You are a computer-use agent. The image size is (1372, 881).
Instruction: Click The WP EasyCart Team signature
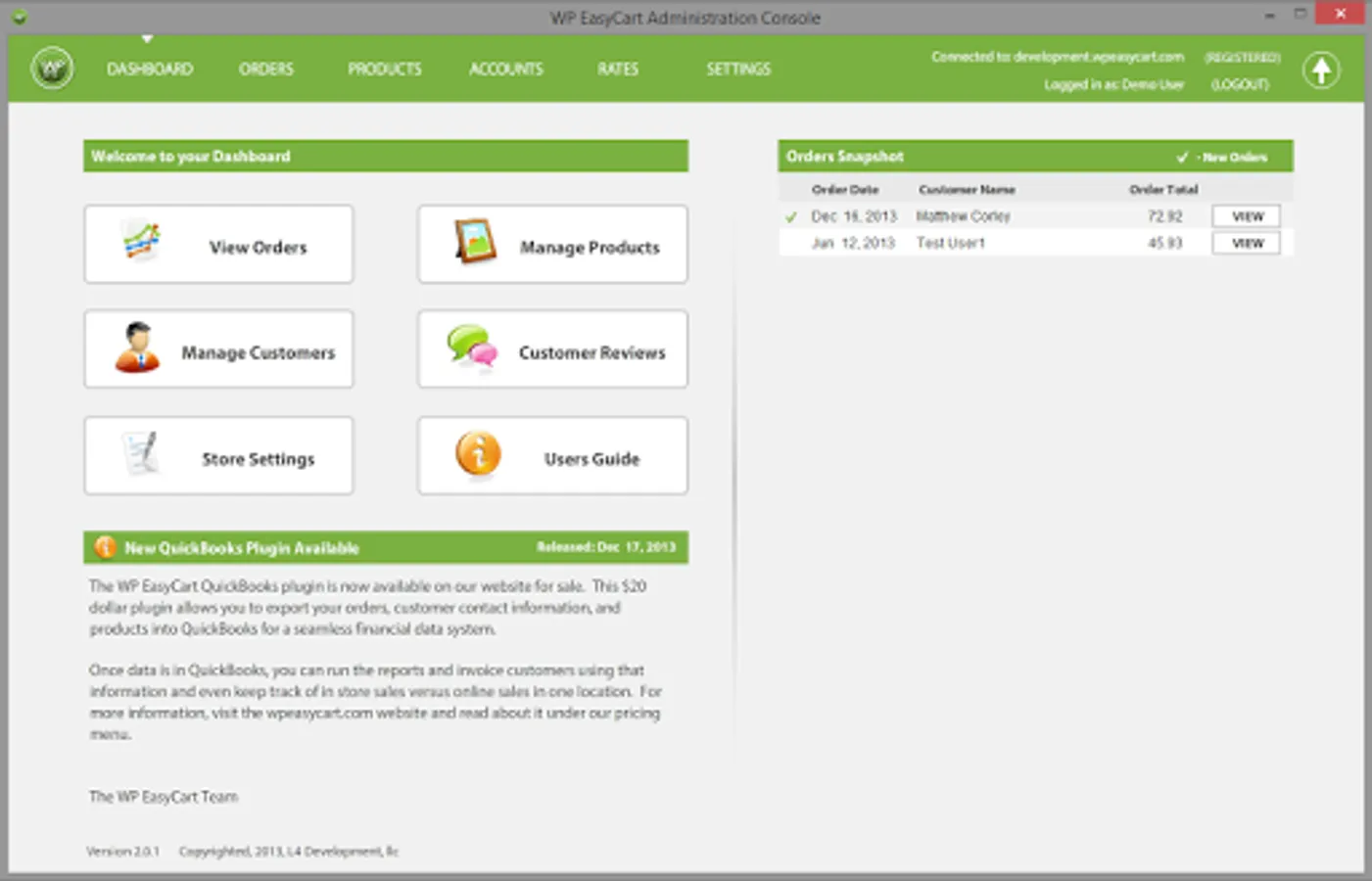pos(164,797)
